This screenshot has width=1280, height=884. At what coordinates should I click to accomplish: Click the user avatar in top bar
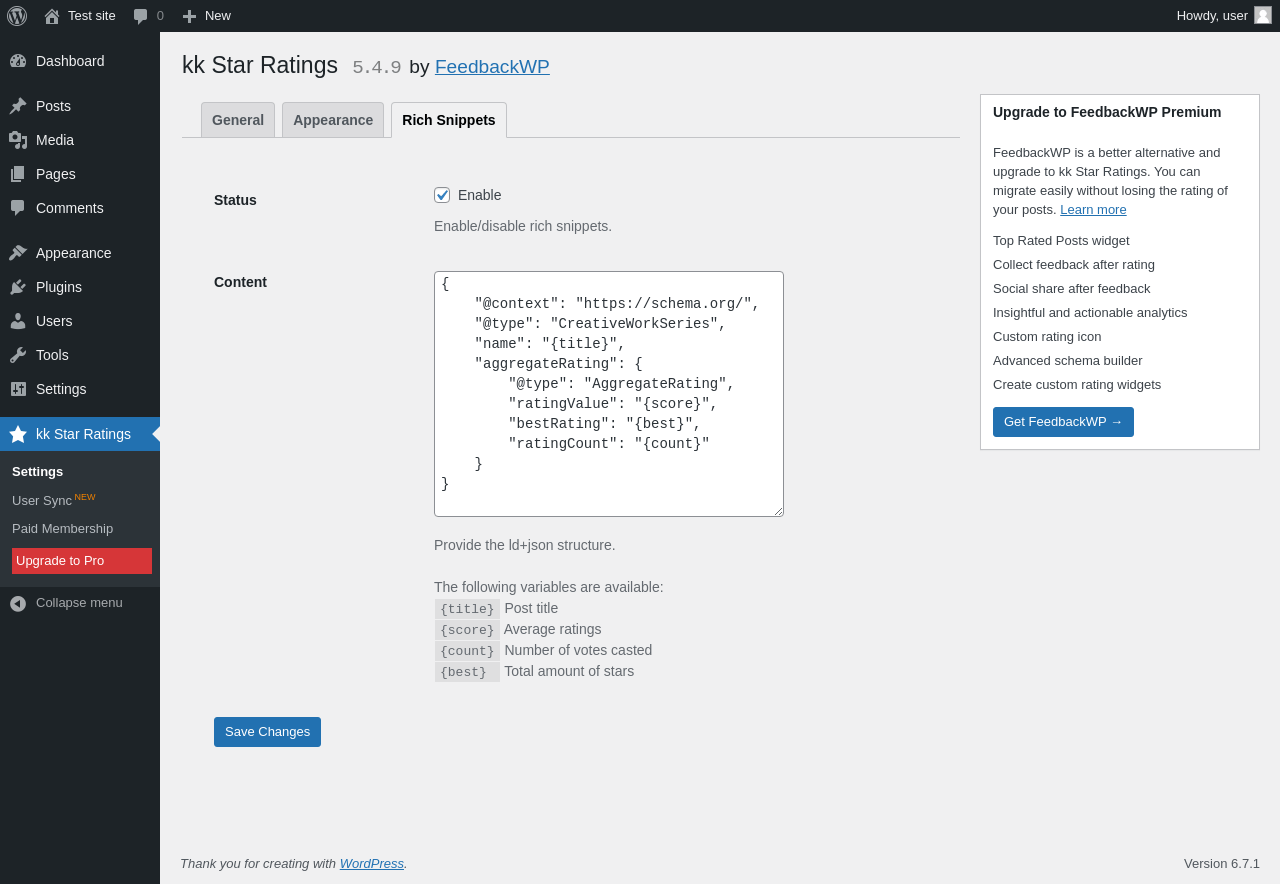pyautogui.click(x=1263, y=15)
